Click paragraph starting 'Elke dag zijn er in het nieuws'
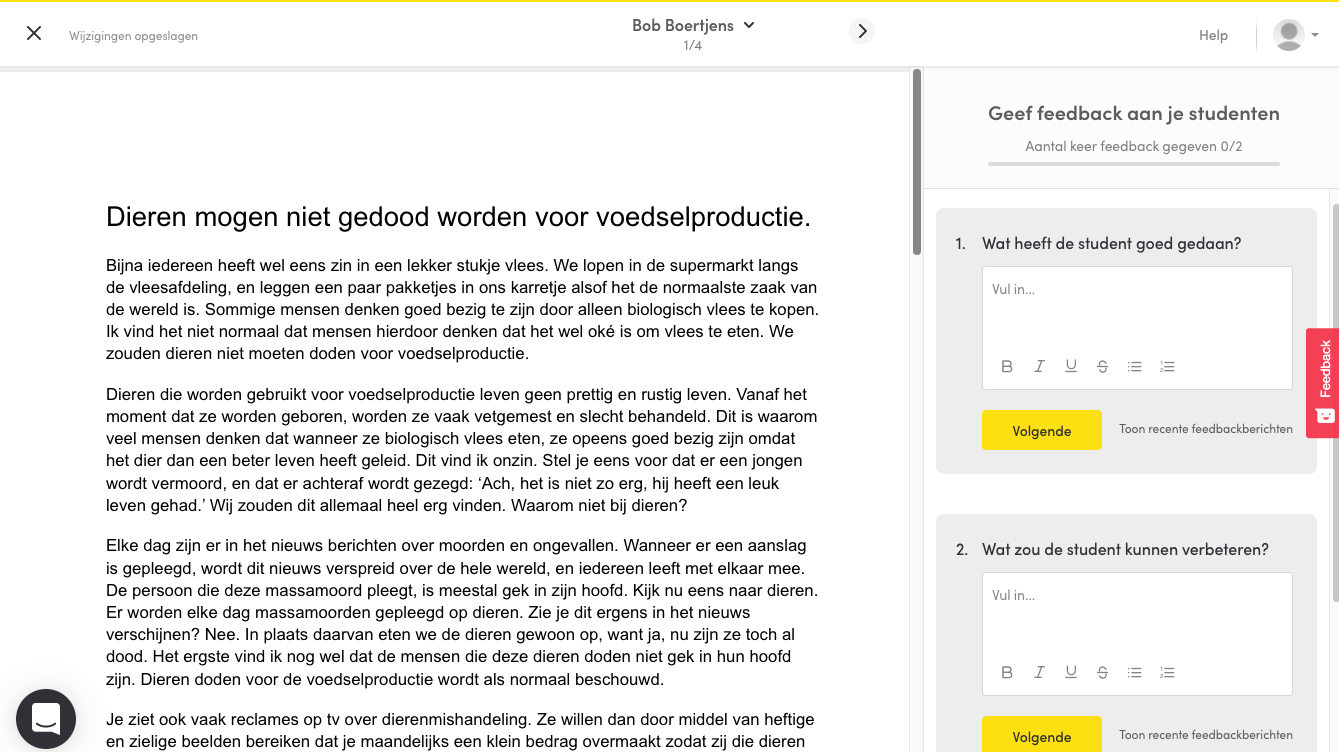 pos(462,612)
